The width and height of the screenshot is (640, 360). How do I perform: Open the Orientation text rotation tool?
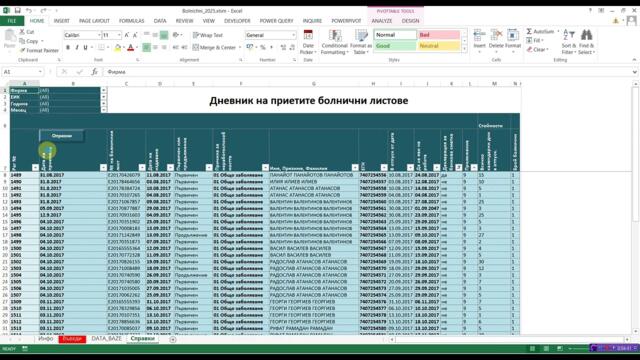pos(176,35)
